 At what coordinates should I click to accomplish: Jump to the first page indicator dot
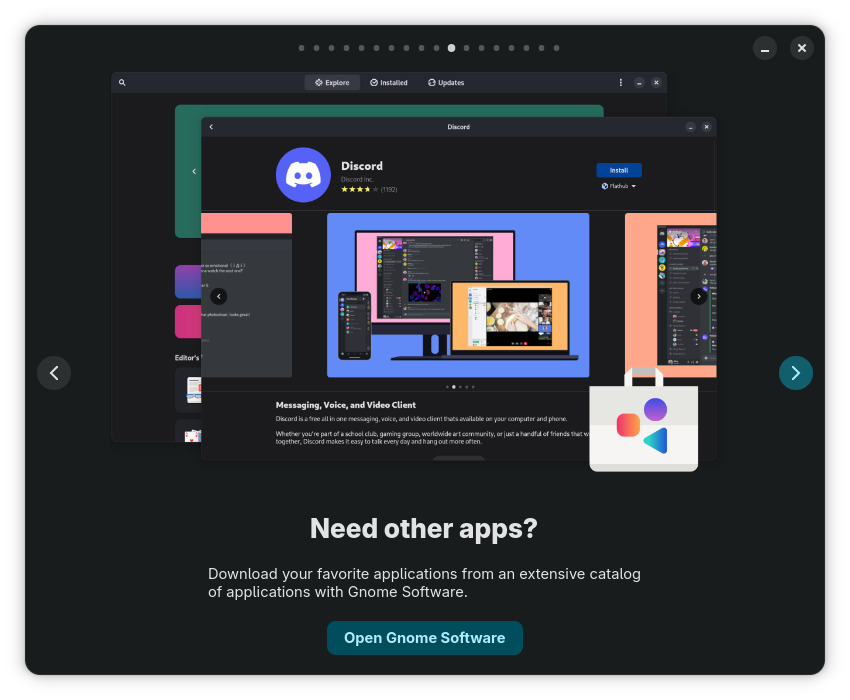(301, 48)
